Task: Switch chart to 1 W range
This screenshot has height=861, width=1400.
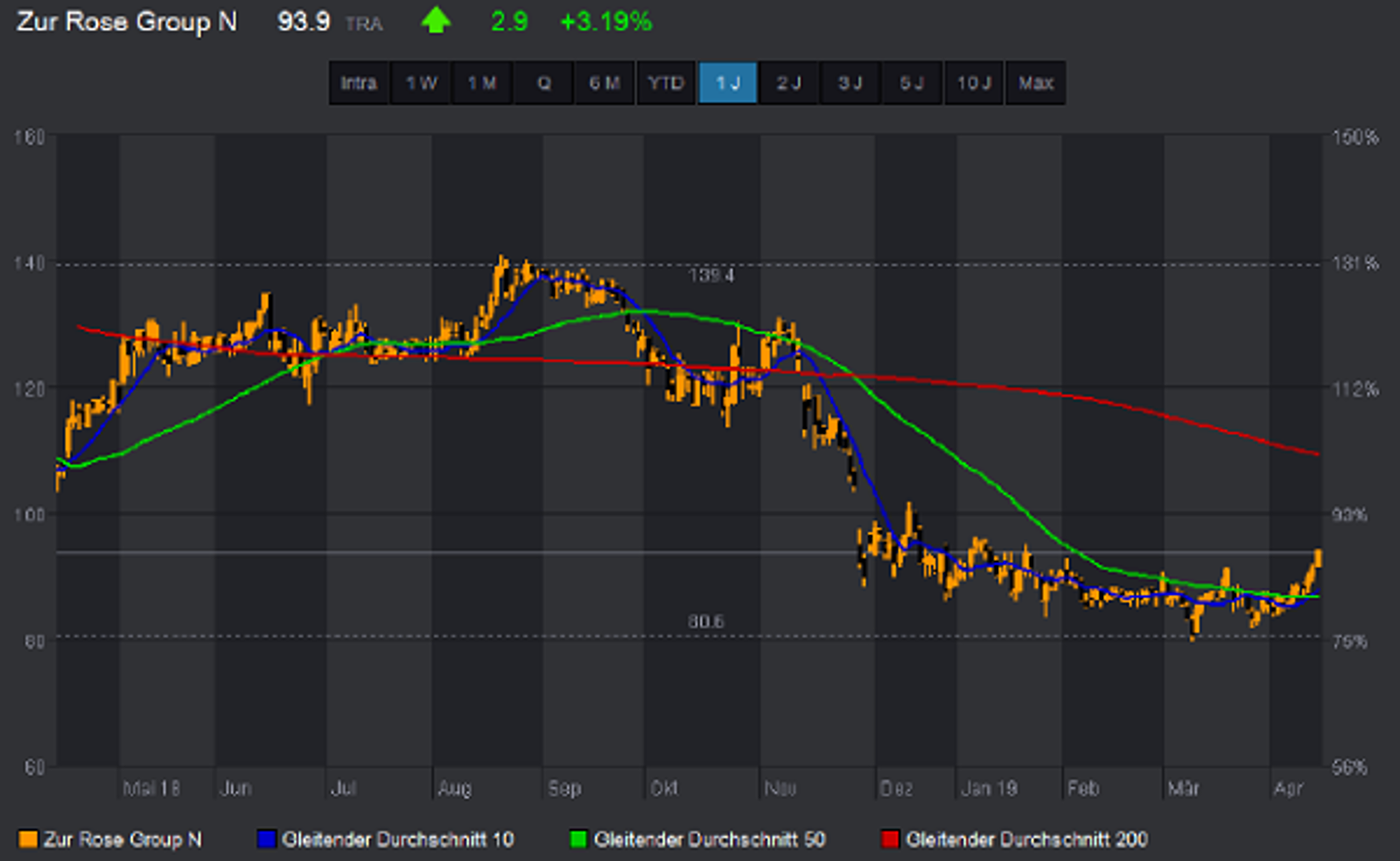Action: coord(421,83)
